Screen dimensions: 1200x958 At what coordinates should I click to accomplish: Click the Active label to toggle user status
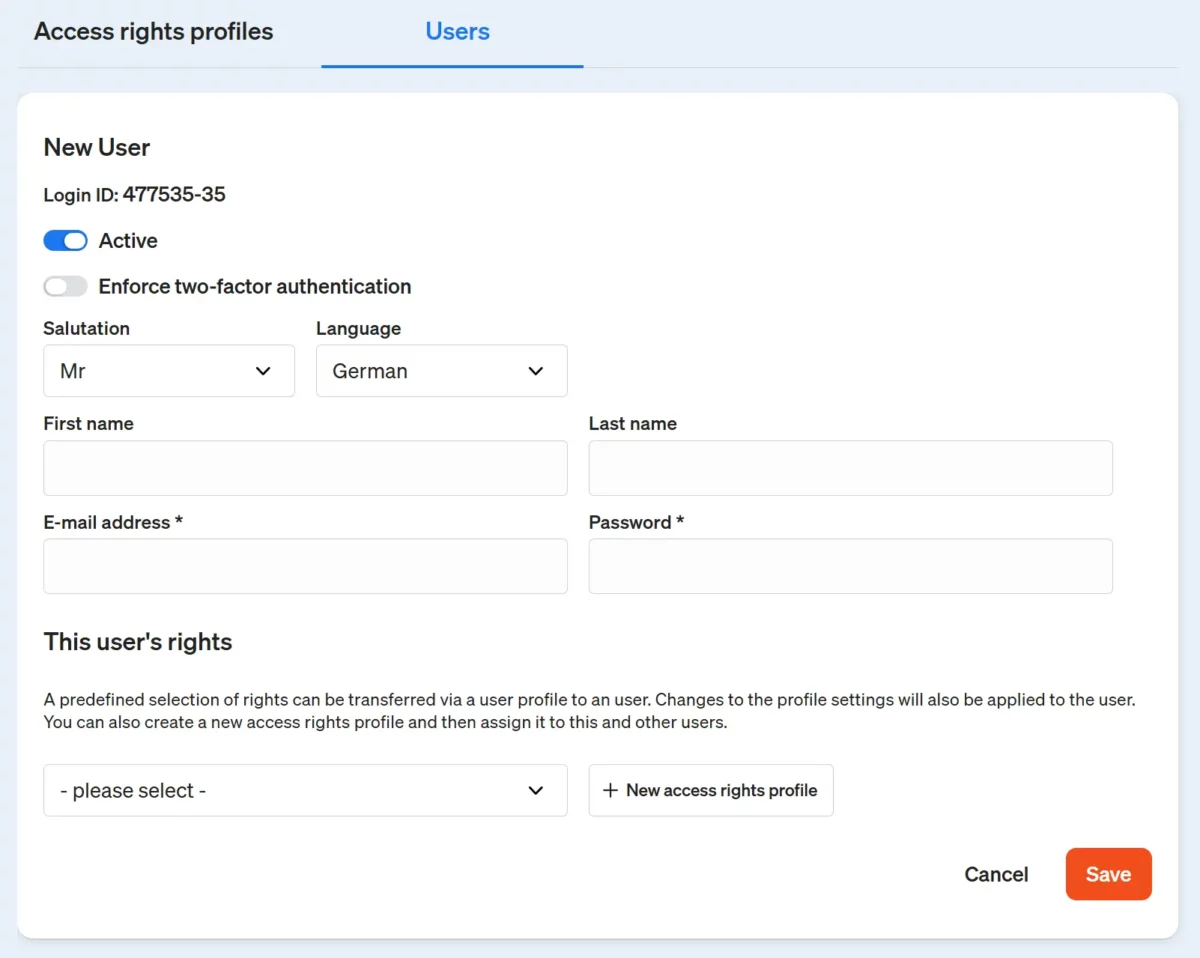coord(128,240)
